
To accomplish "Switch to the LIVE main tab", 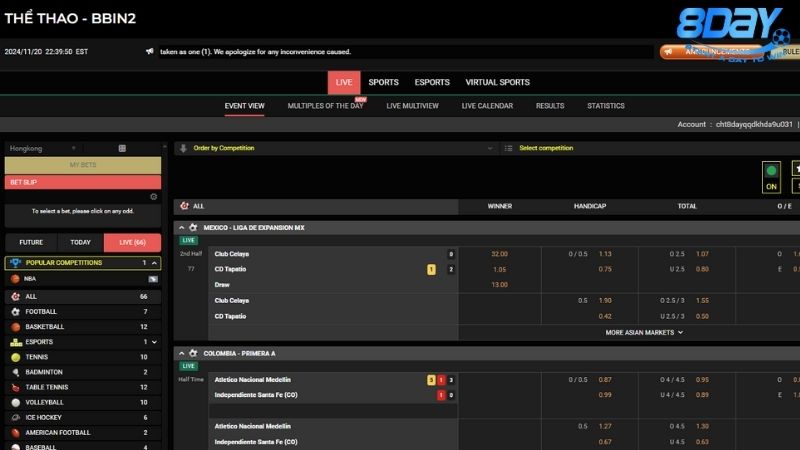I will click(344, 83).
